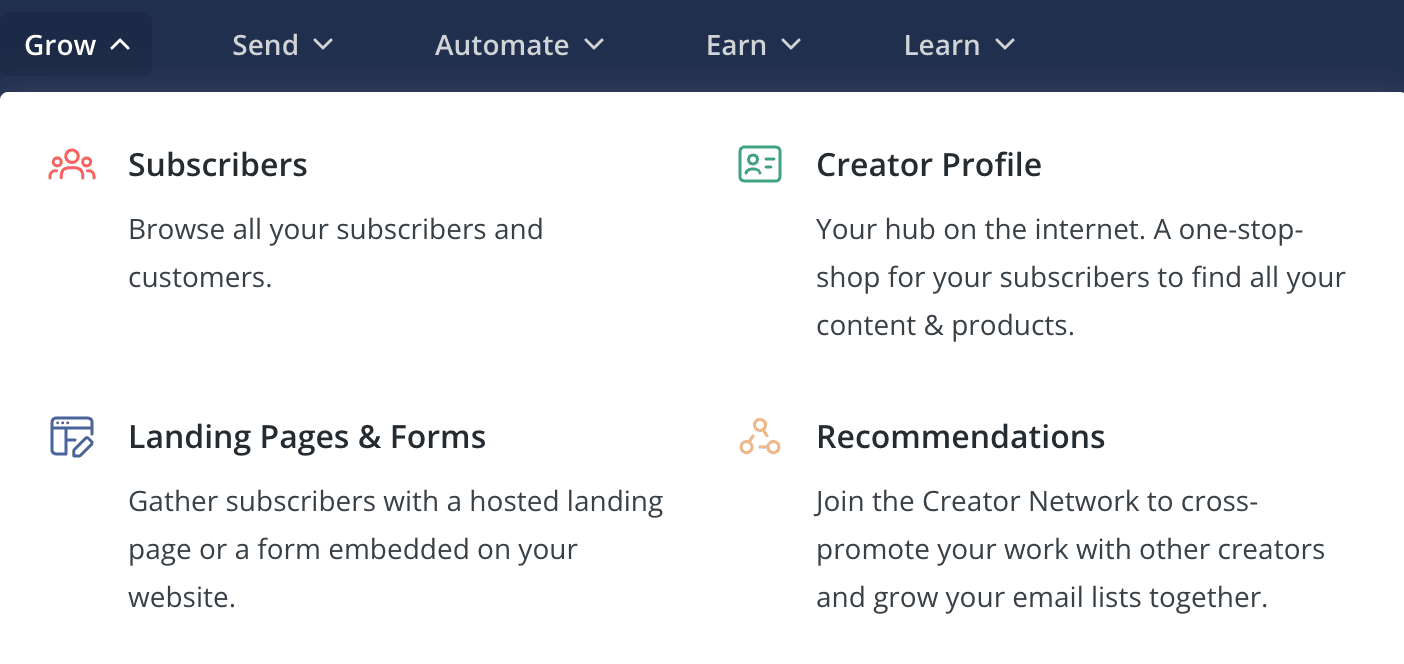Screen dimensions: 1404x664
Task: Click the 'Join the Creator Network' description text
Action: [x=1071, y=549]
